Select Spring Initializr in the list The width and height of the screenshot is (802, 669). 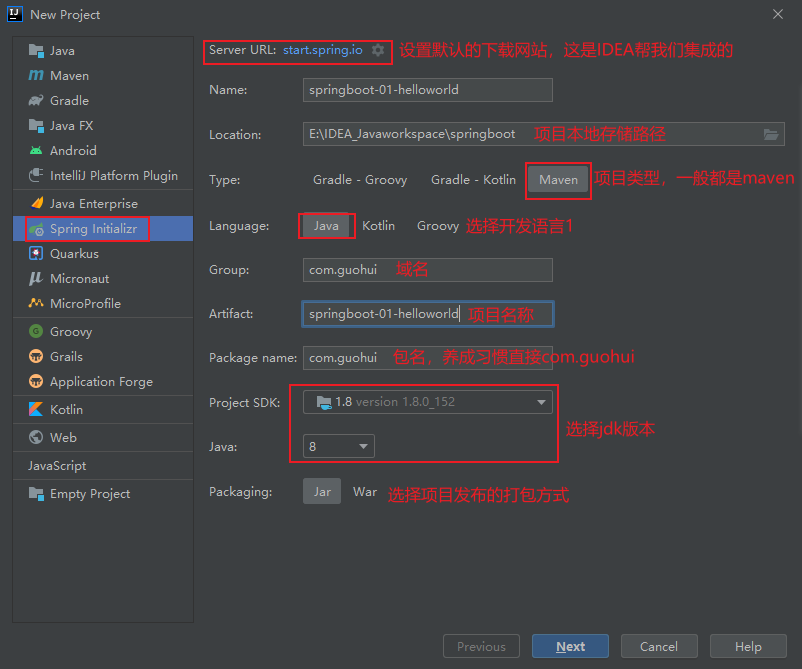[x=103, y=229]
